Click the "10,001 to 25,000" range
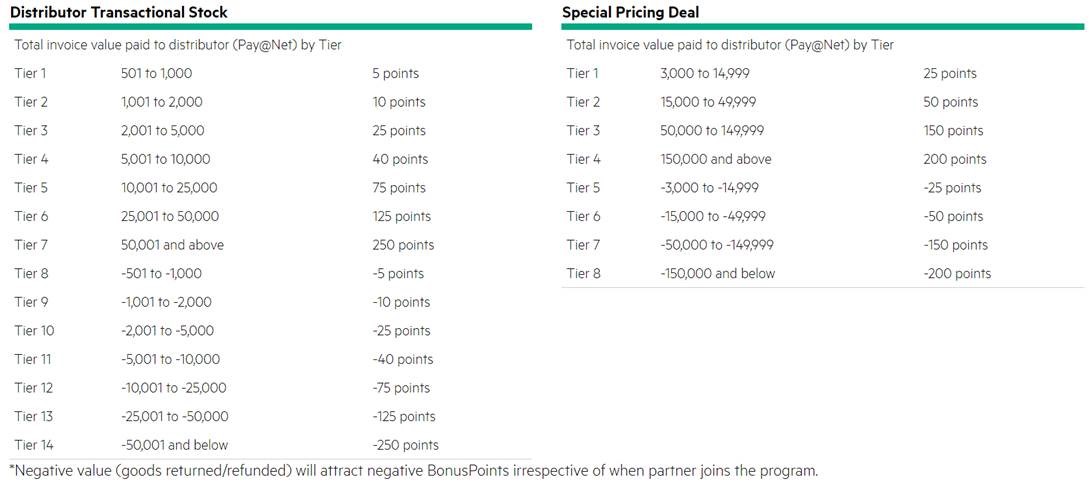Image resolution: width=1089 pixels, height=488 pixels. pyautogui.click(x=169, y=188)
